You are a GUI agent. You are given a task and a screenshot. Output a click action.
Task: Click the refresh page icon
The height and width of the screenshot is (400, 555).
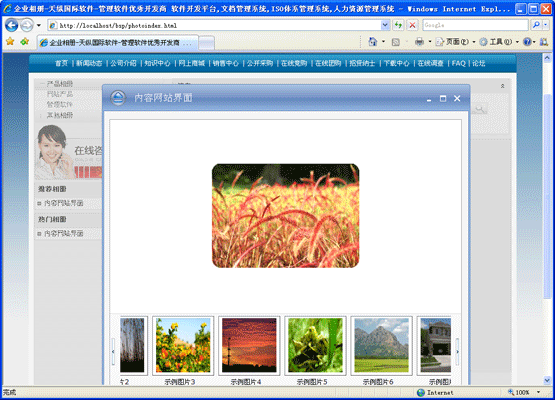(398, 25)
